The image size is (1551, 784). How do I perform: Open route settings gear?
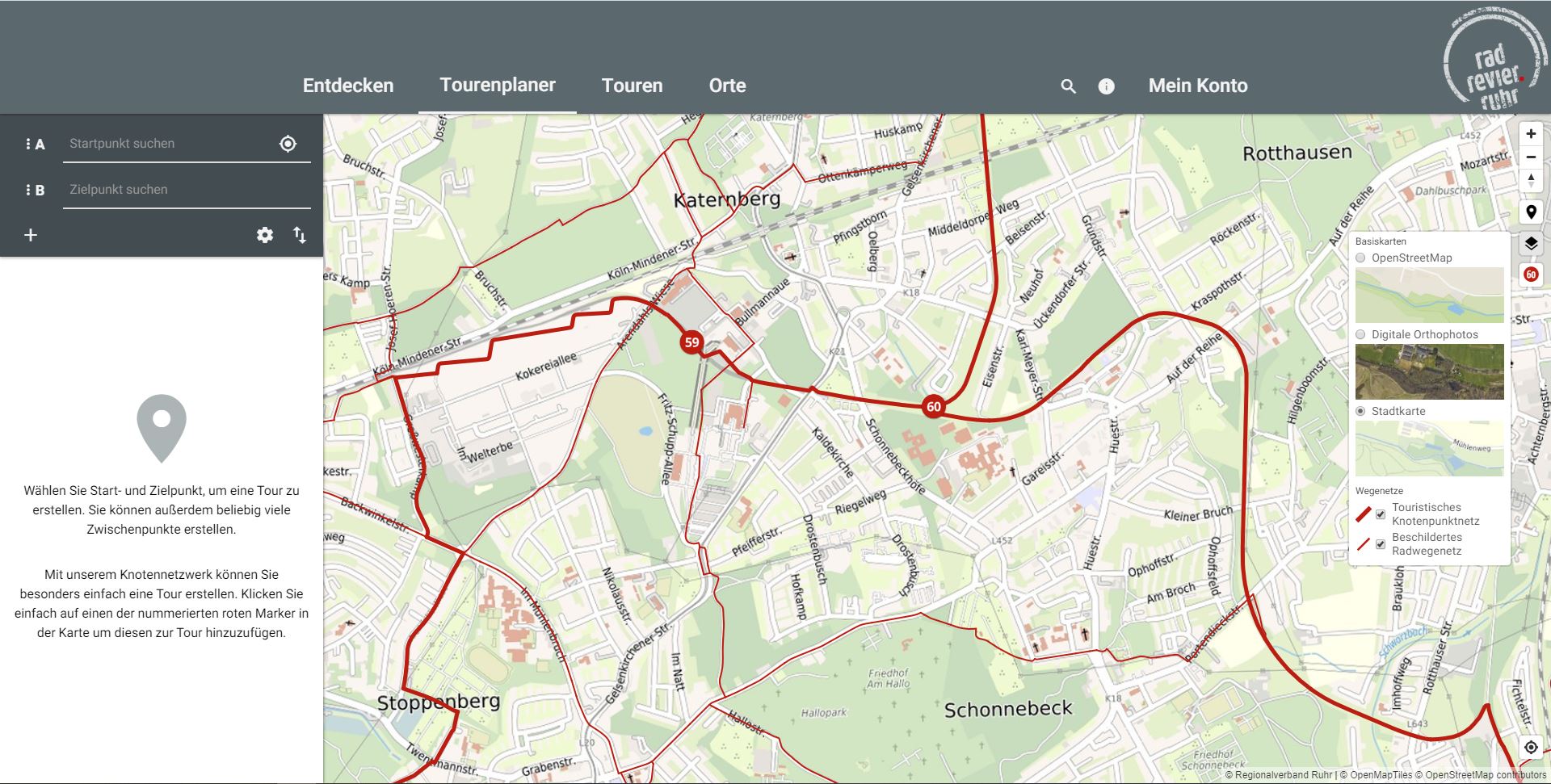265,235
